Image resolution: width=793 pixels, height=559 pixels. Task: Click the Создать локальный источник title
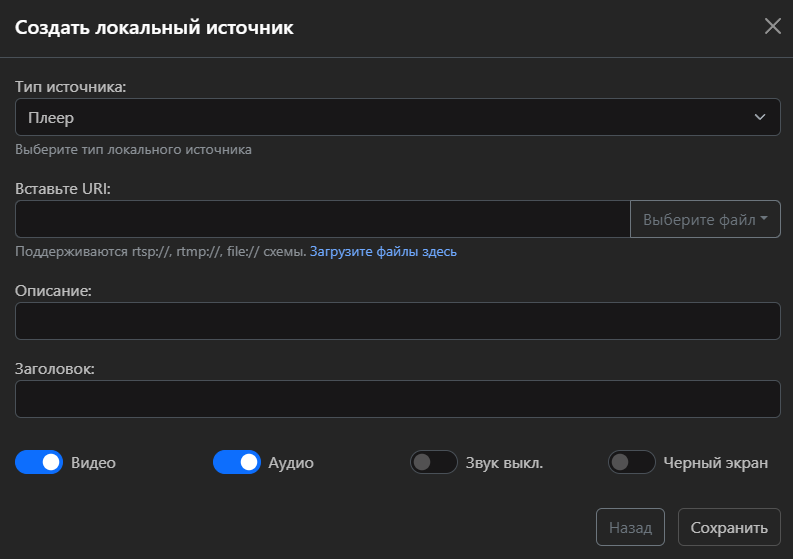(154, 28)
